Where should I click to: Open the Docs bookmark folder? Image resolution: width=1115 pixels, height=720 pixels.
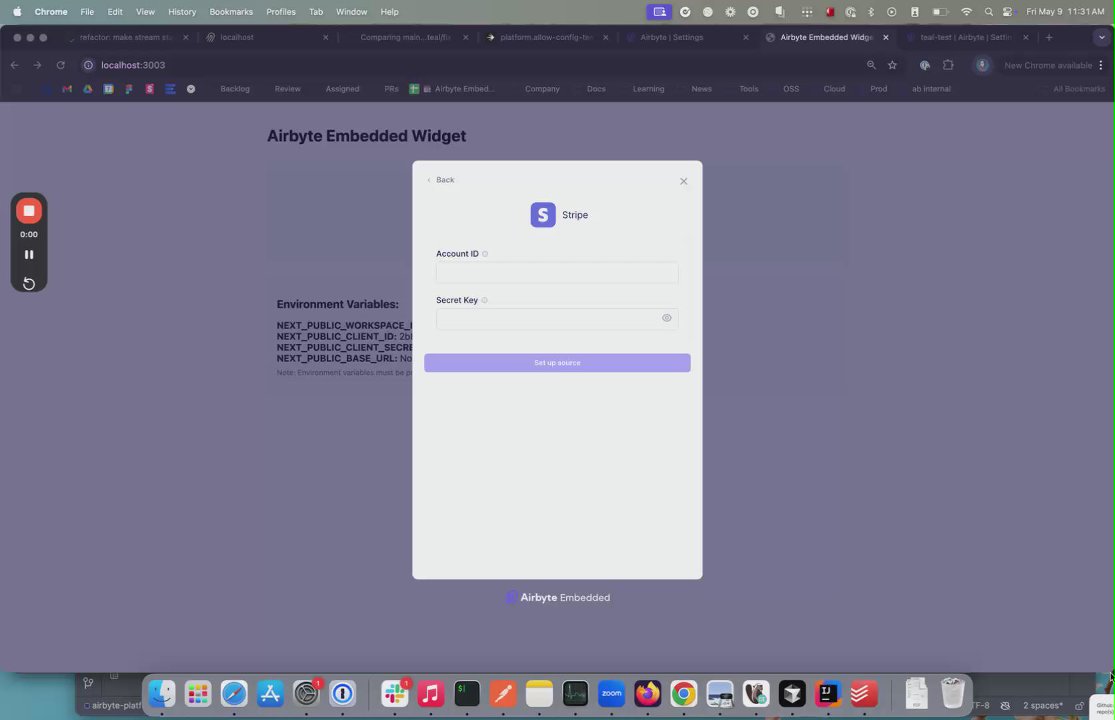tap(596, 89)
